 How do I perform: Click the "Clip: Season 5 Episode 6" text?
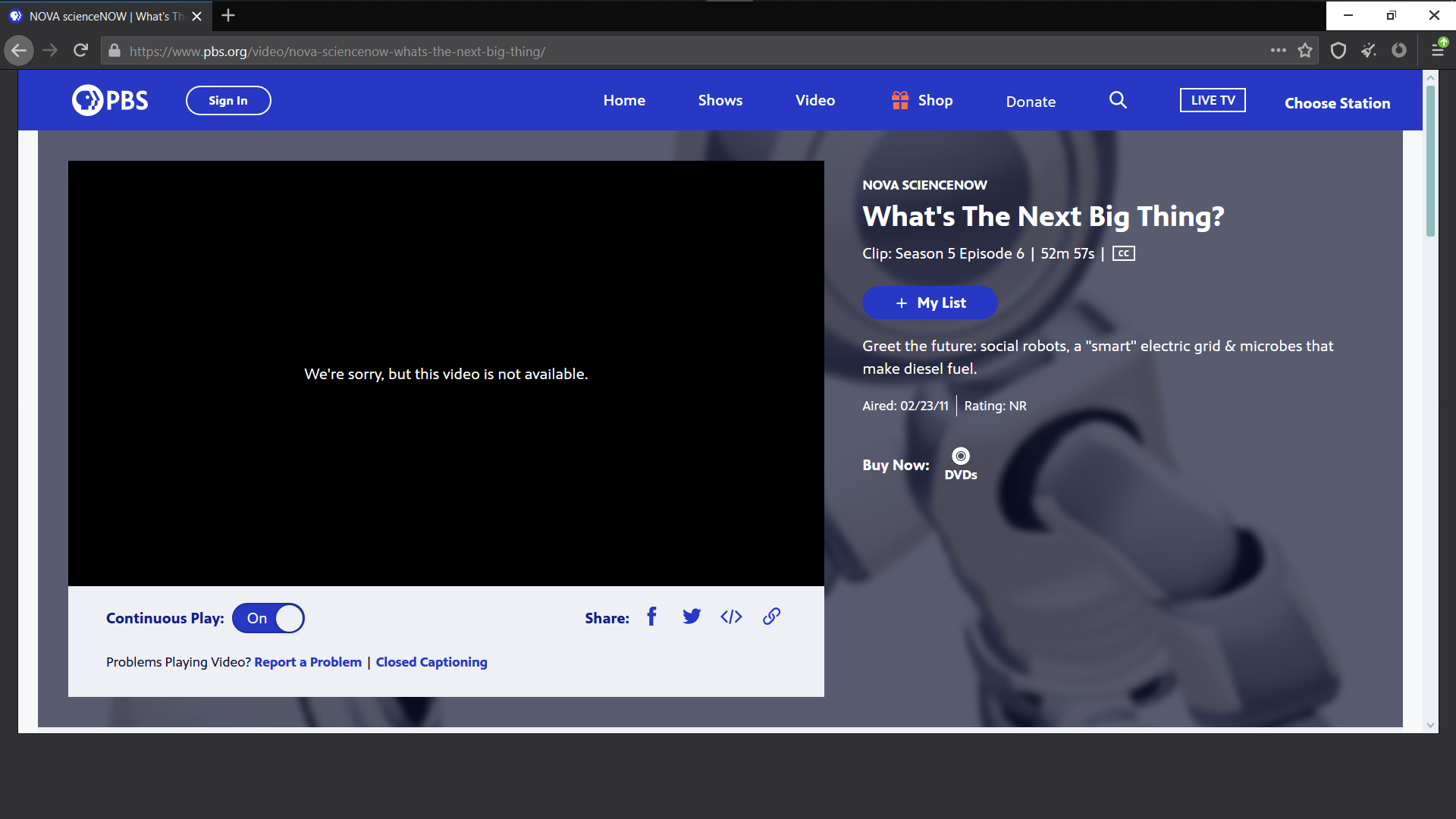coord(943,253)
